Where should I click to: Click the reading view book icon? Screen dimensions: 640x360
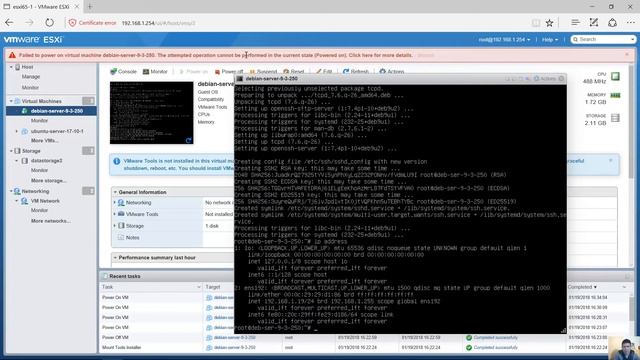536,23
